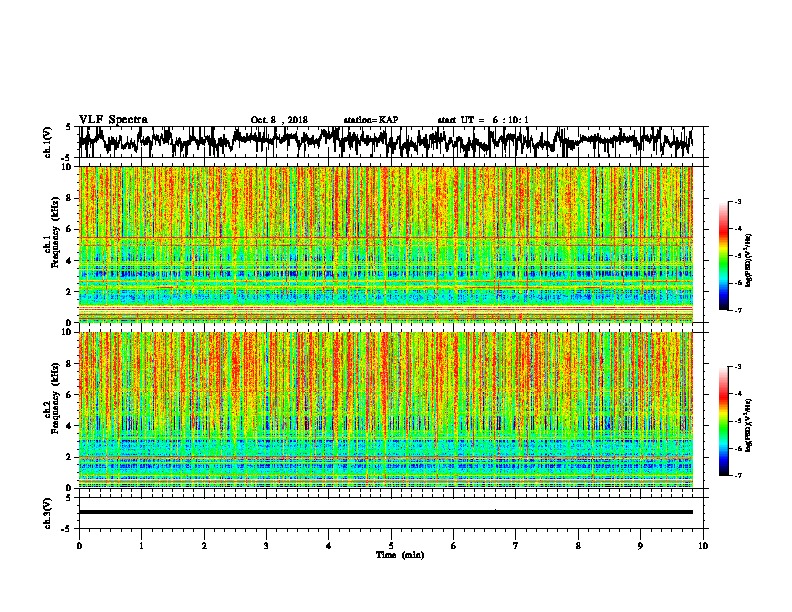The height and width of the screenshot is (612, 792).
Task: Click the "Time (min)" axis title
Action: (x=400, y=555)
